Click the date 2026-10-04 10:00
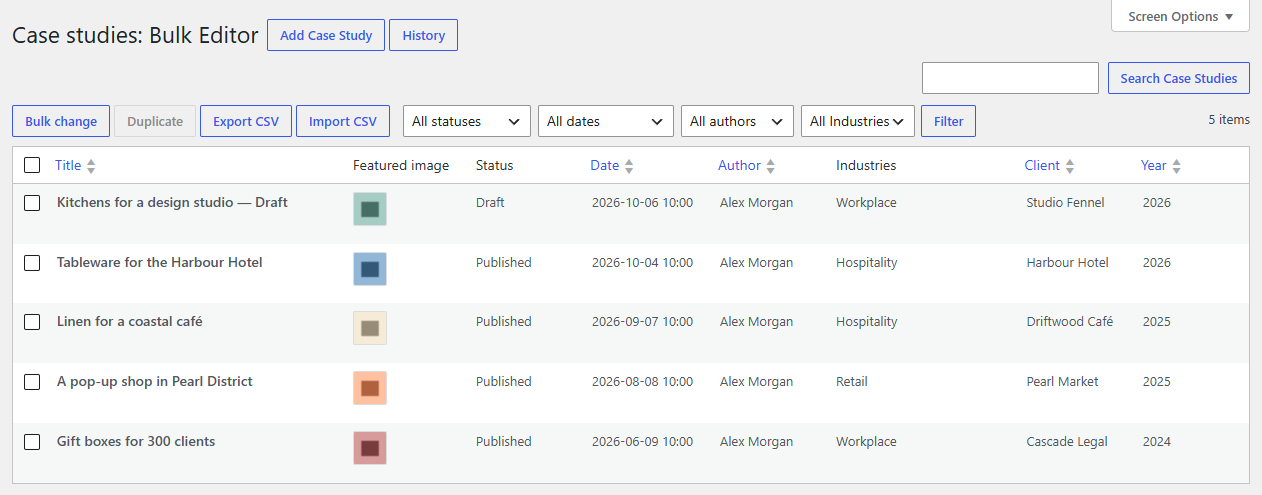 pos(642,263)
